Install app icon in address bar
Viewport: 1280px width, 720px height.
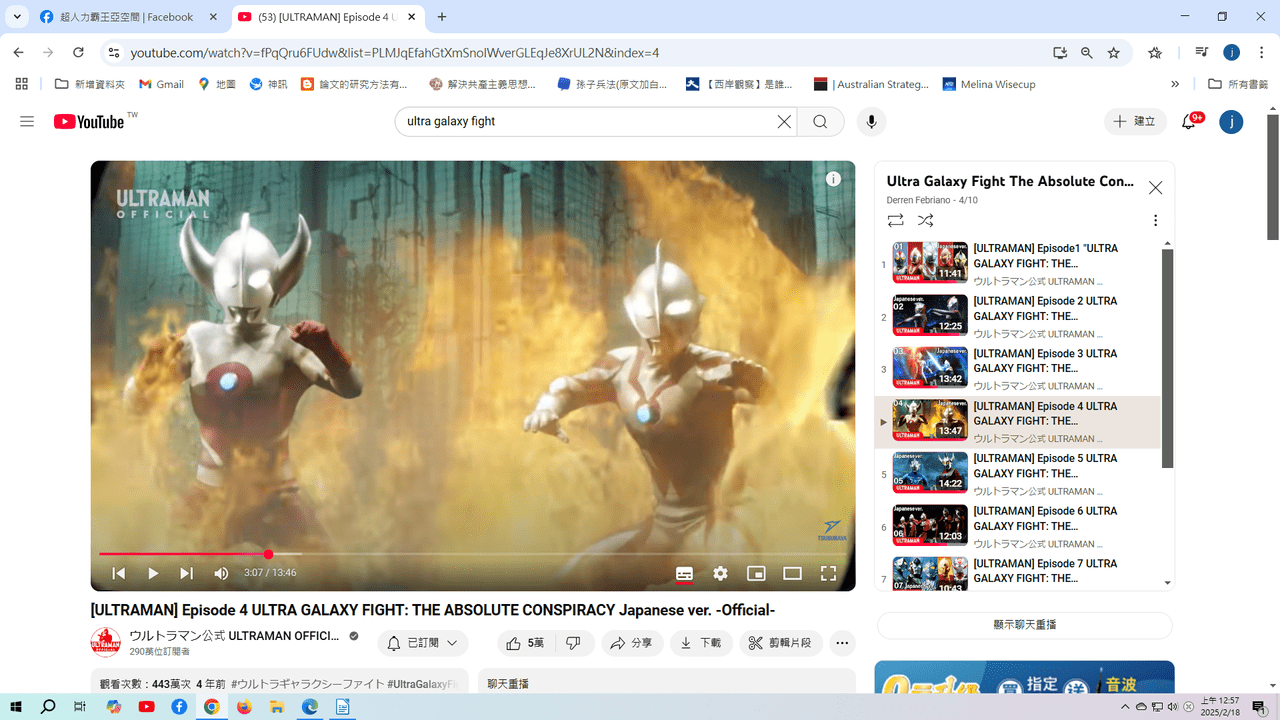[1059, 52]
